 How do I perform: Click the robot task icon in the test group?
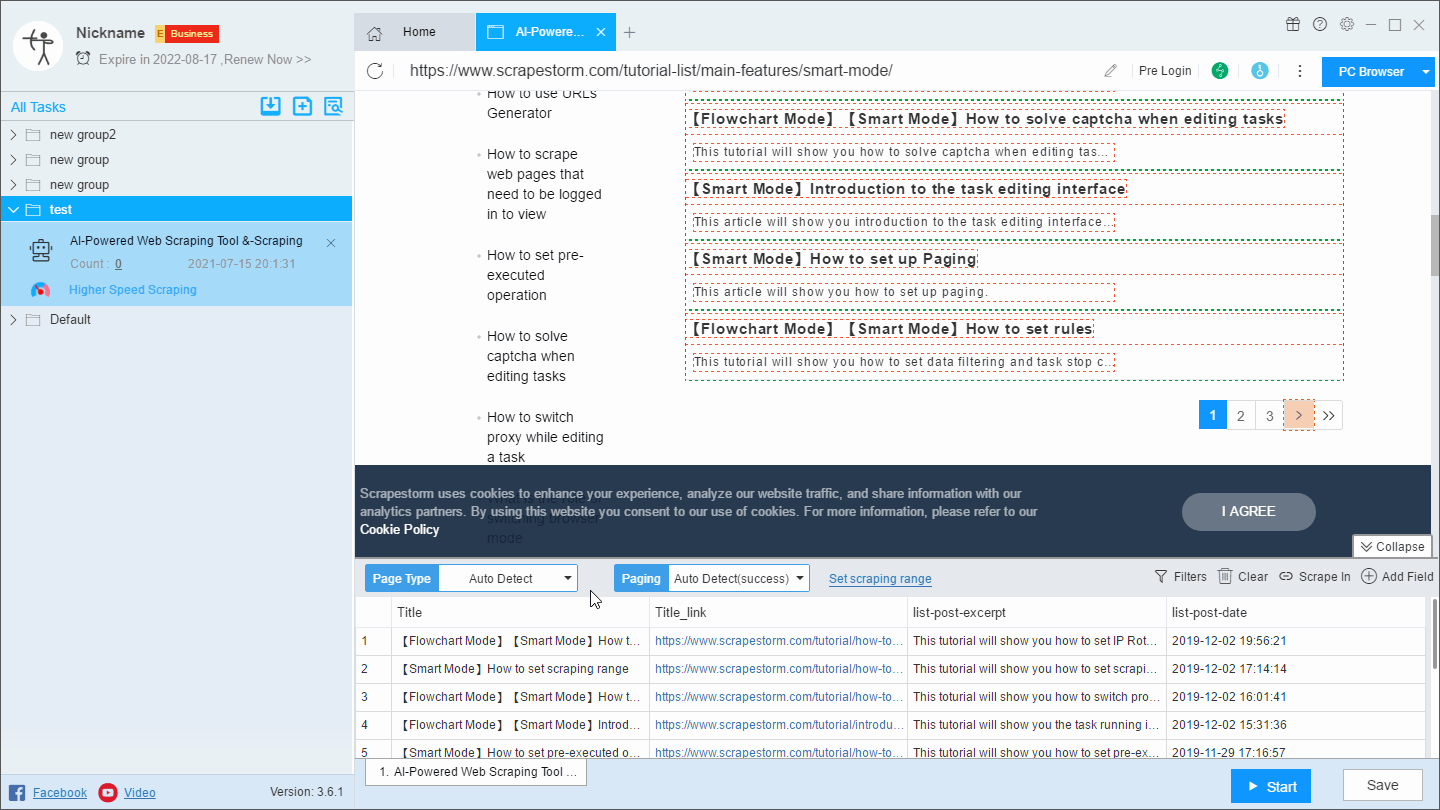41,252
